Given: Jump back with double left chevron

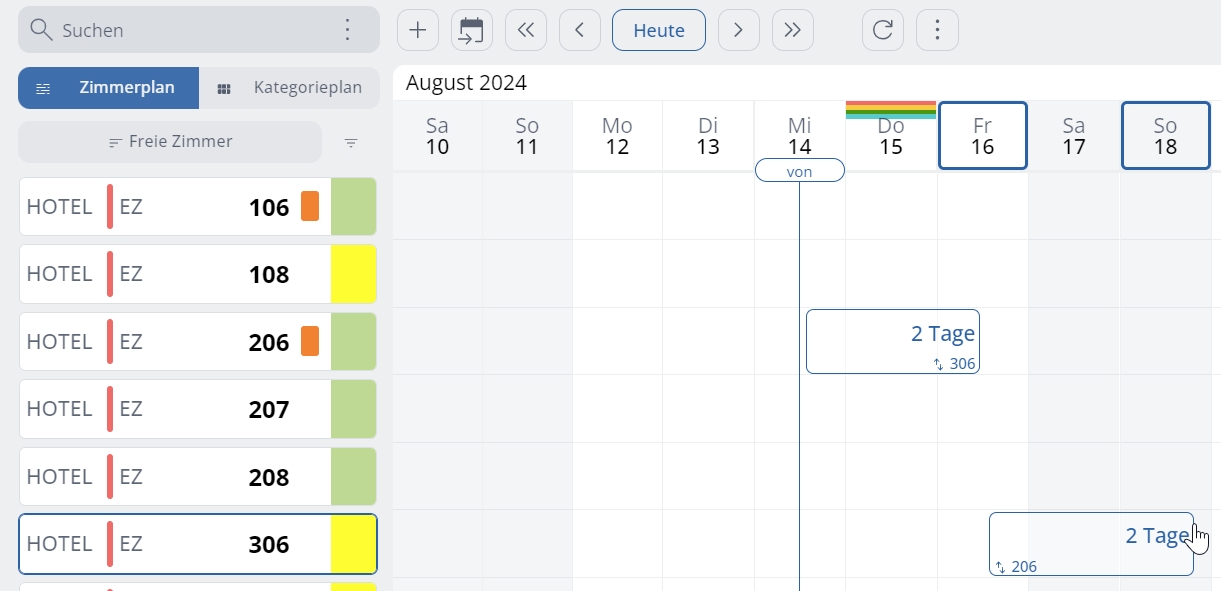Looking at the screenshot, I should click(526, 30).
